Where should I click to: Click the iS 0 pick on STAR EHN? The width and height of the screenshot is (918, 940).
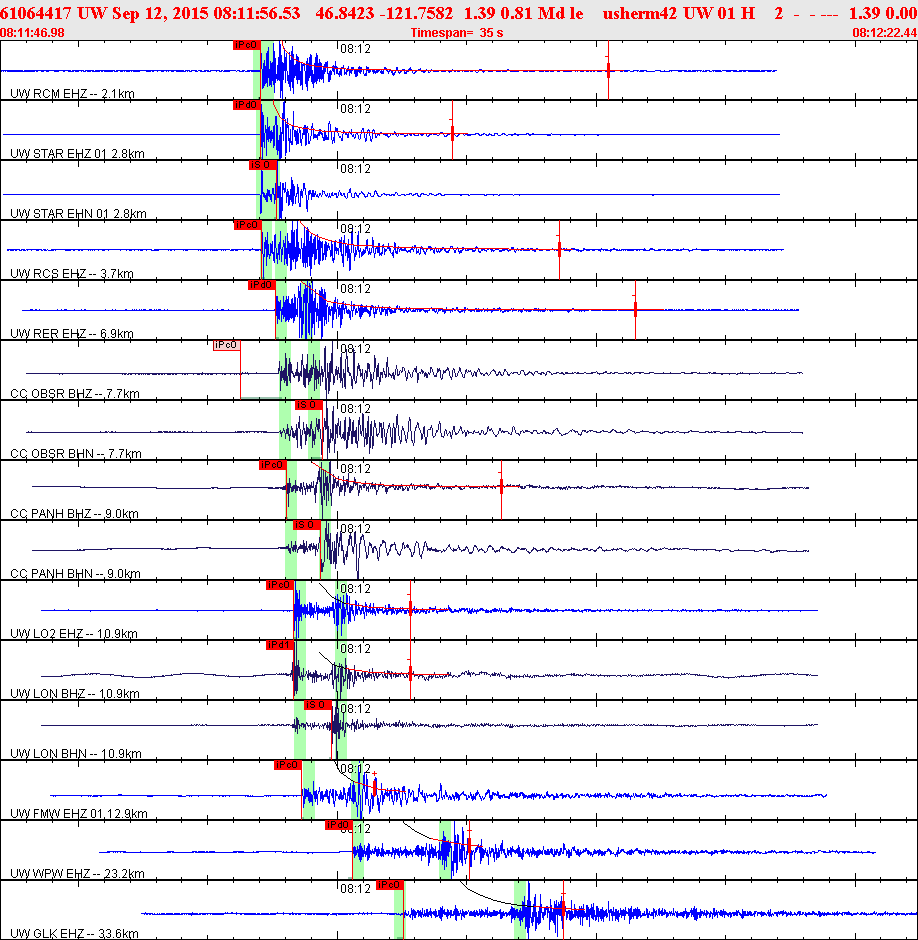click(263, 165)
